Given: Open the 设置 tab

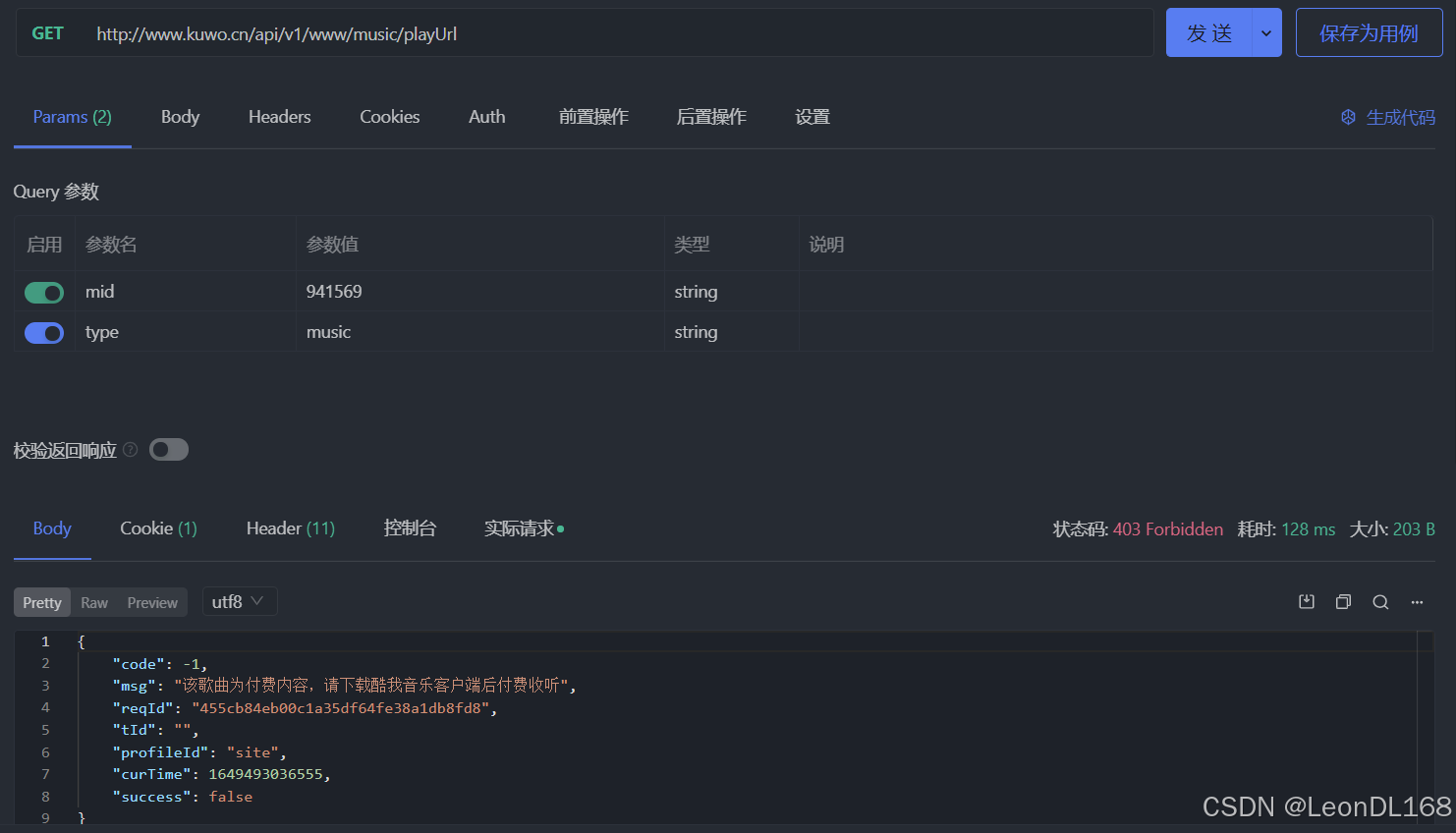Looking at the screenshot, I should (x=812, y=117).
